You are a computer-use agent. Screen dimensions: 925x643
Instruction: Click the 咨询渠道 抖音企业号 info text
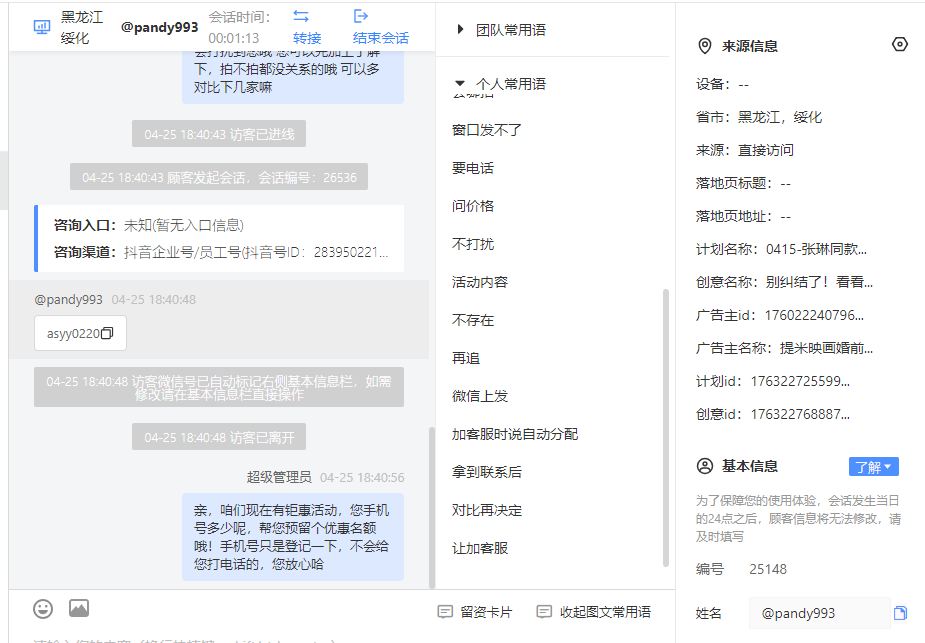221,252
